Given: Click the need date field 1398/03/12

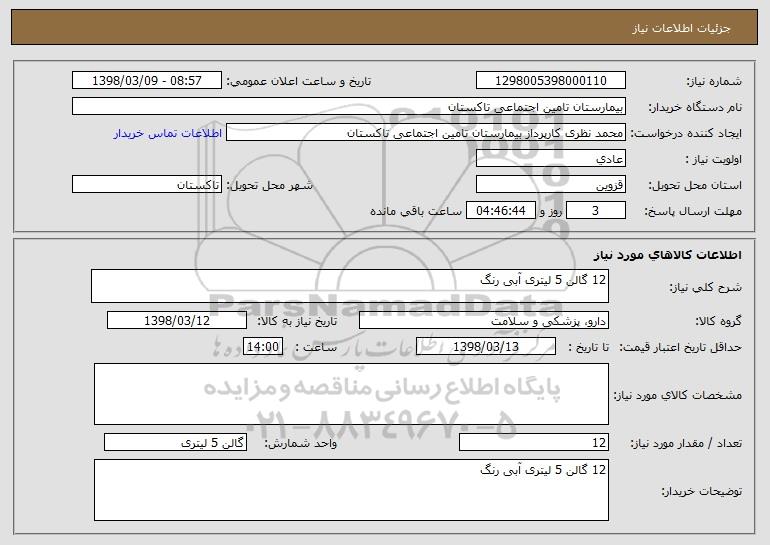Looking at the screenshot, I should point(177,321).
